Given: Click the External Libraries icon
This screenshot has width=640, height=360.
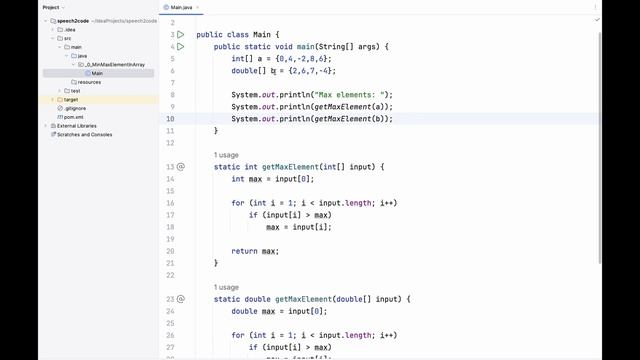Looking at the screenshot, I should tap(53, 126).
